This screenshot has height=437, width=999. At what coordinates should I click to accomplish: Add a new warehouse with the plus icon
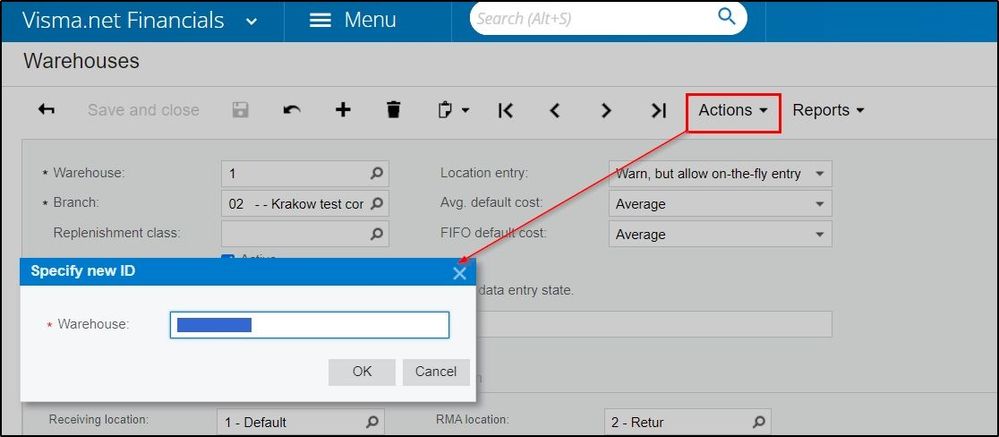coord(343,110)
